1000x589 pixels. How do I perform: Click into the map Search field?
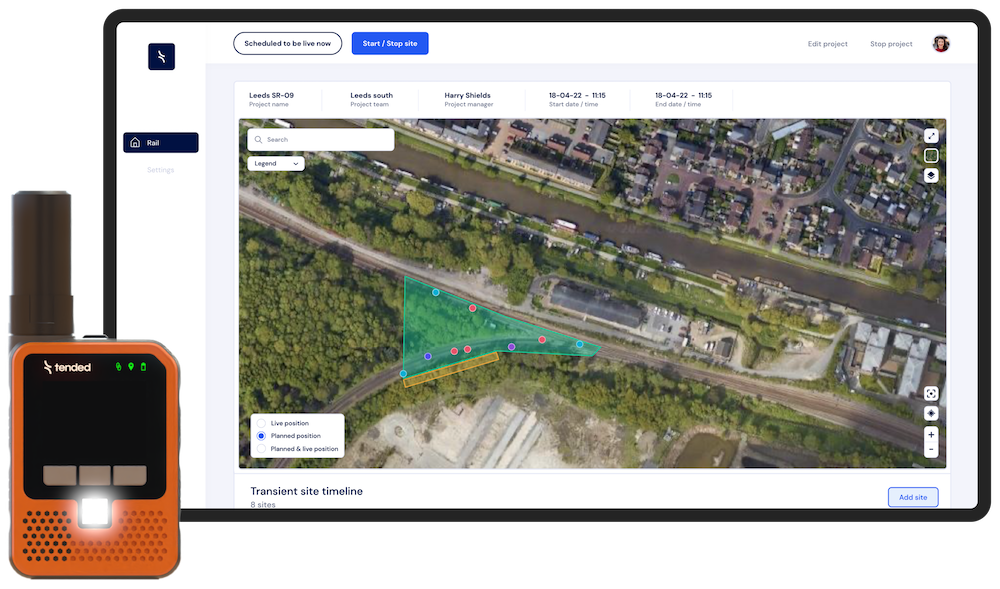pos(321,140)
